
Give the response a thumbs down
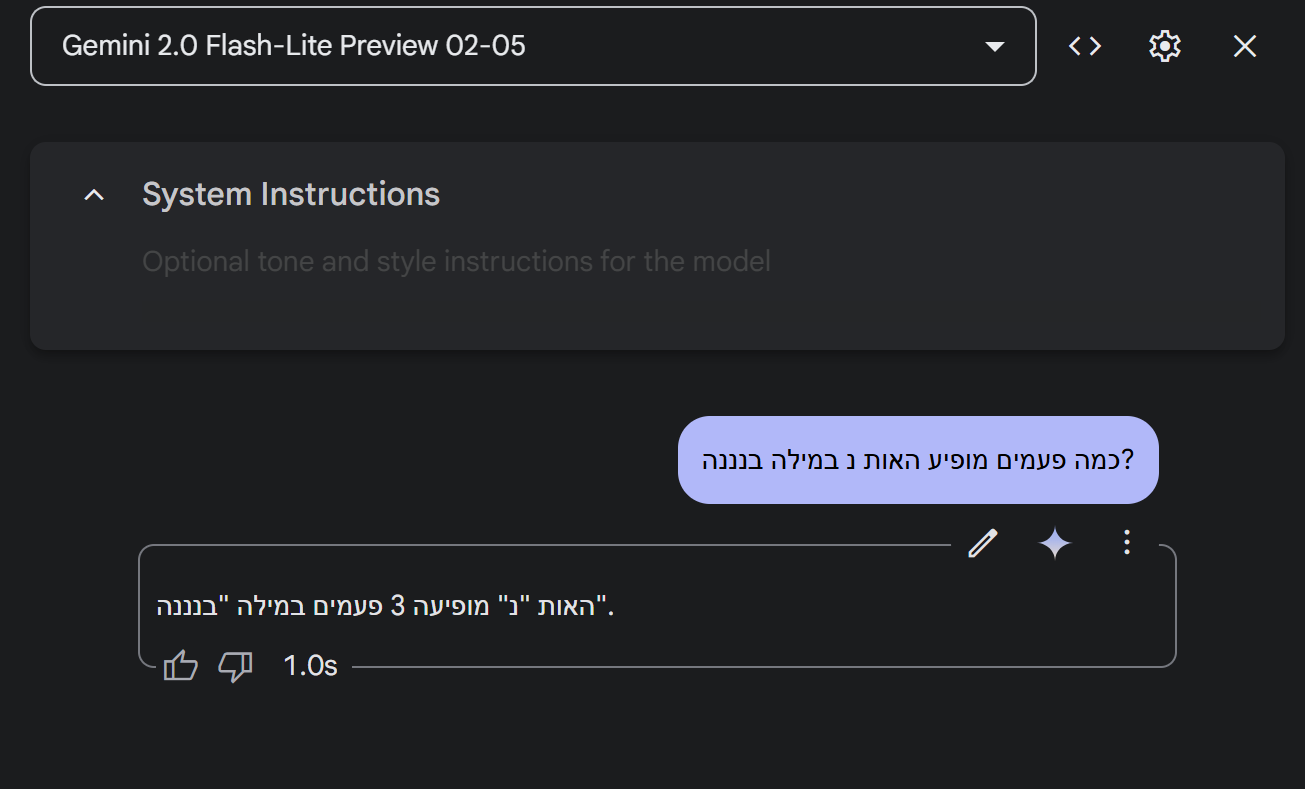(235, 666)
